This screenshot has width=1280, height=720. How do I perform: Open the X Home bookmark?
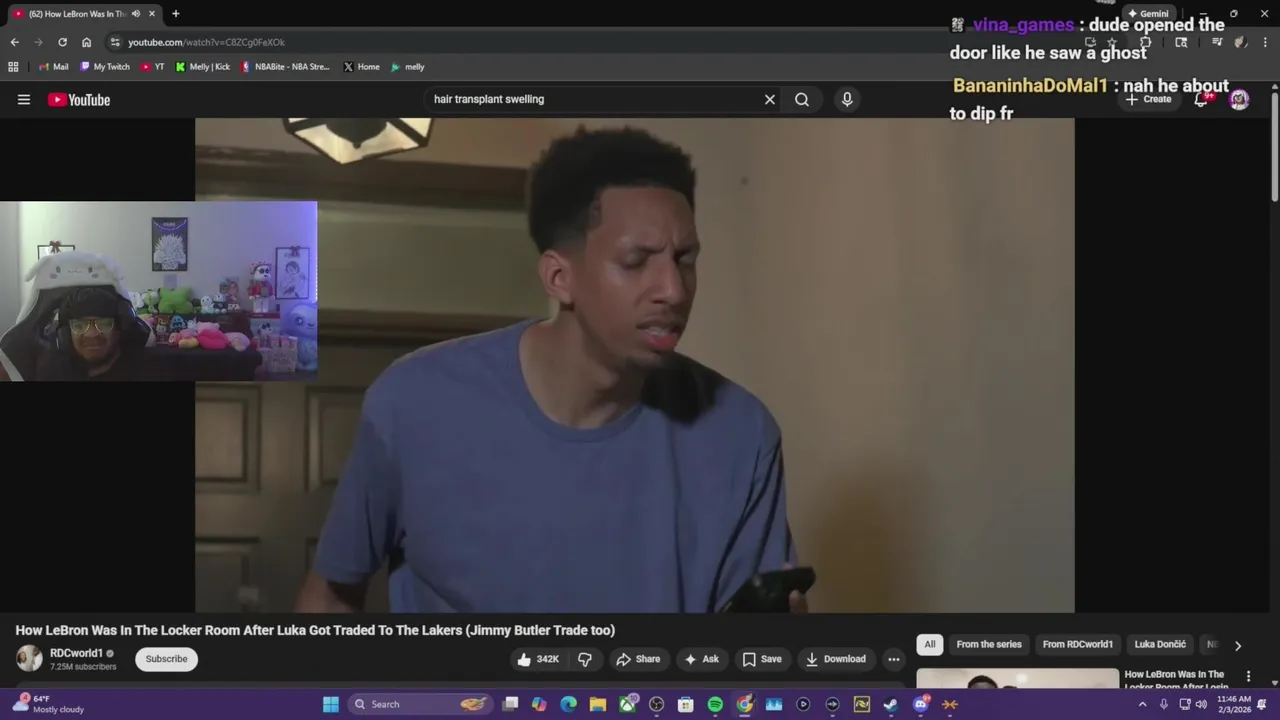[x=361, y=67]
